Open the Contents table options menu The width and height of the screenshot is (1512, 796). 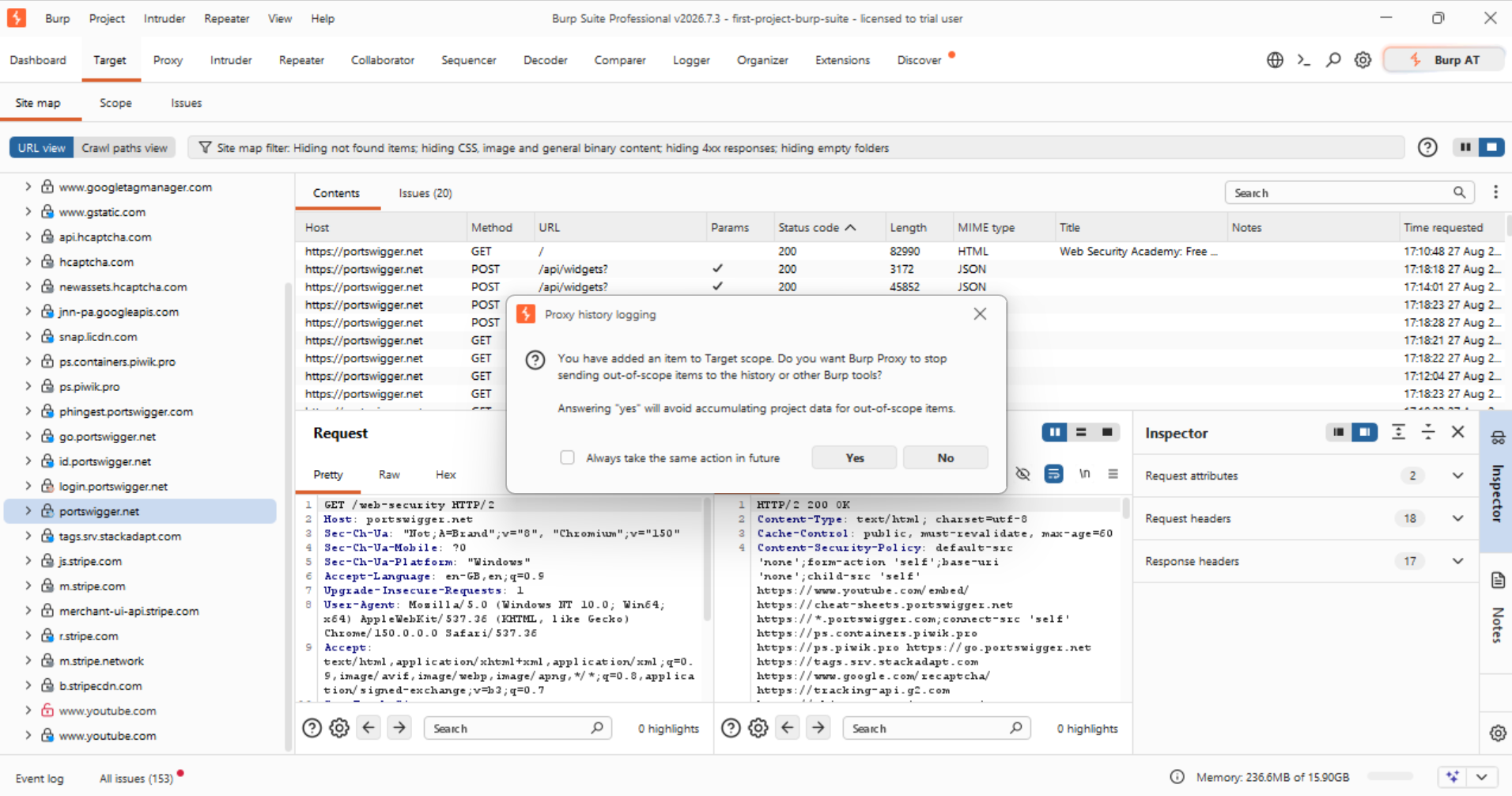(x=1495, y=192)
